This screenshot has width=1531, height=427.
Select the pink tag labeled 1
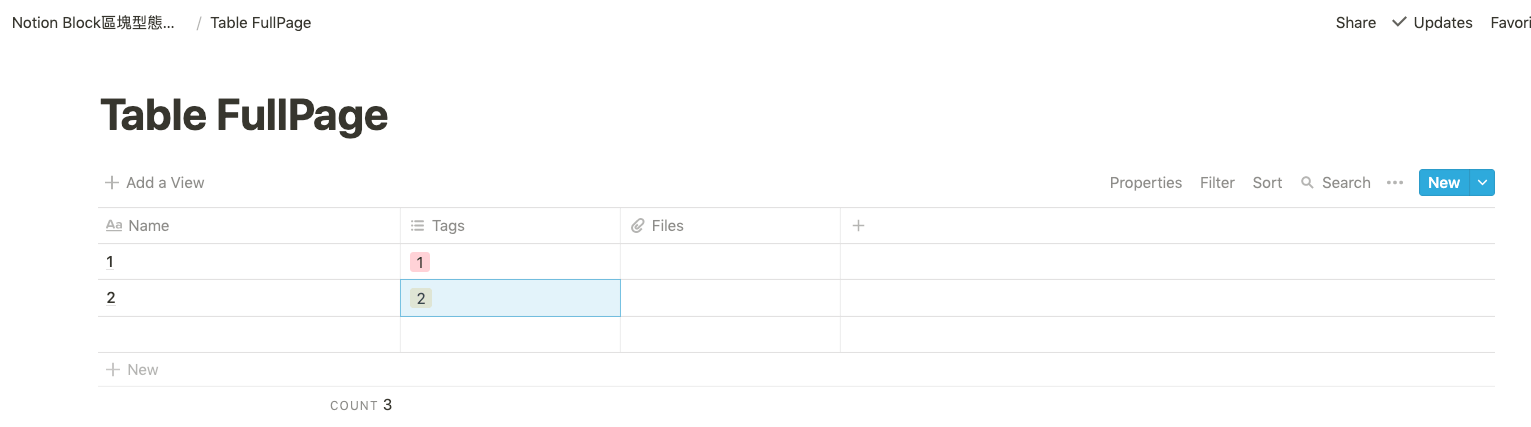coord(420,262)
